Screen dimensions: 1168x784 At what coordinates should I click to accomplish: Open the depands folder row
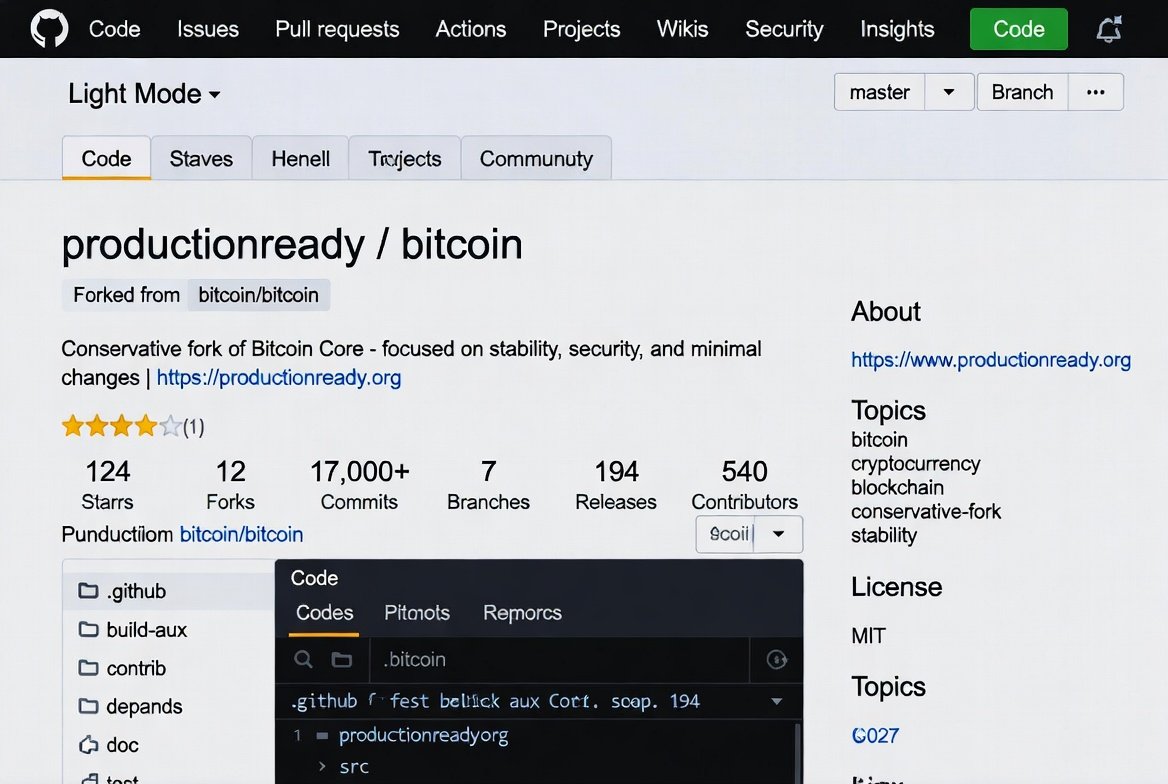(169, 706)
